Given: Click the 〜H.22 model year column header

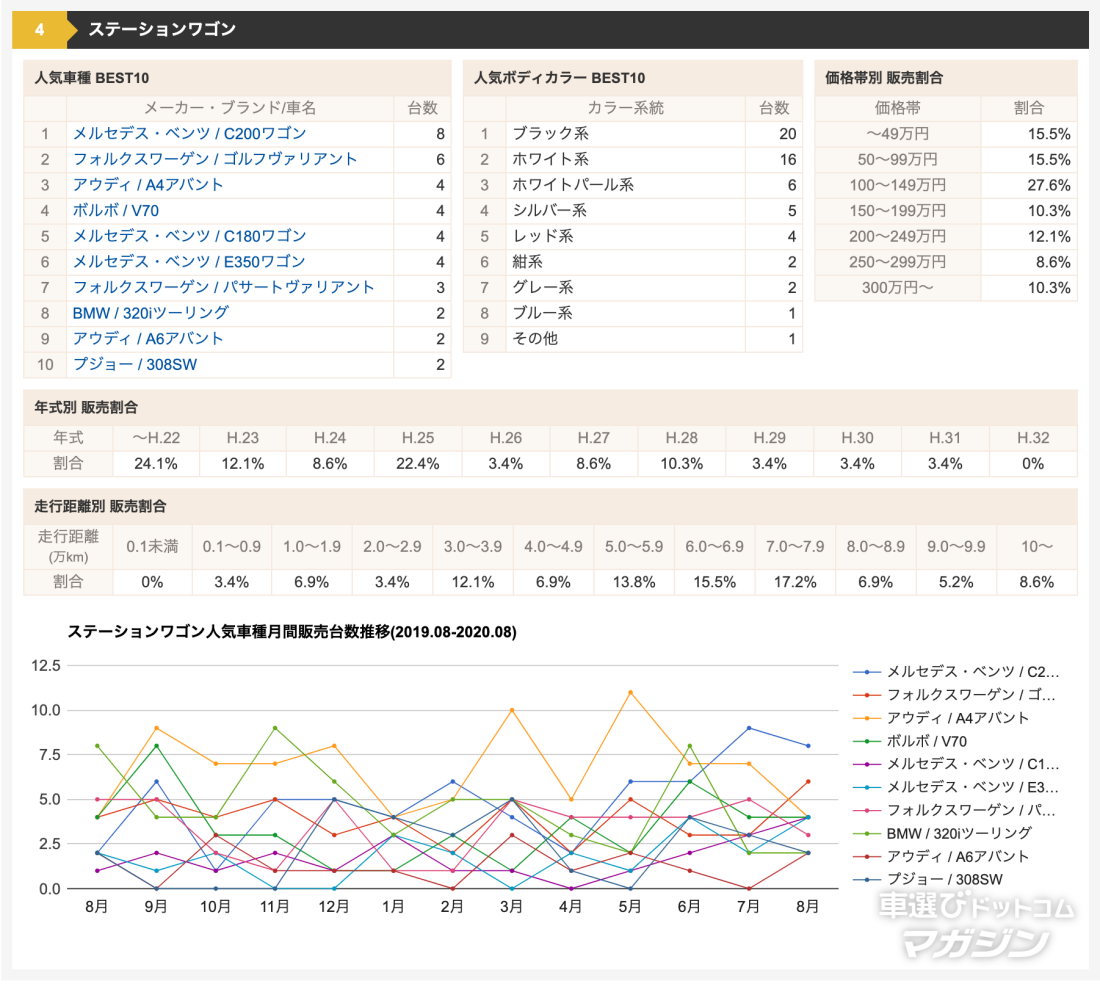Looking at the screenshot, I should pyautogui.click(x=156, y=438).
